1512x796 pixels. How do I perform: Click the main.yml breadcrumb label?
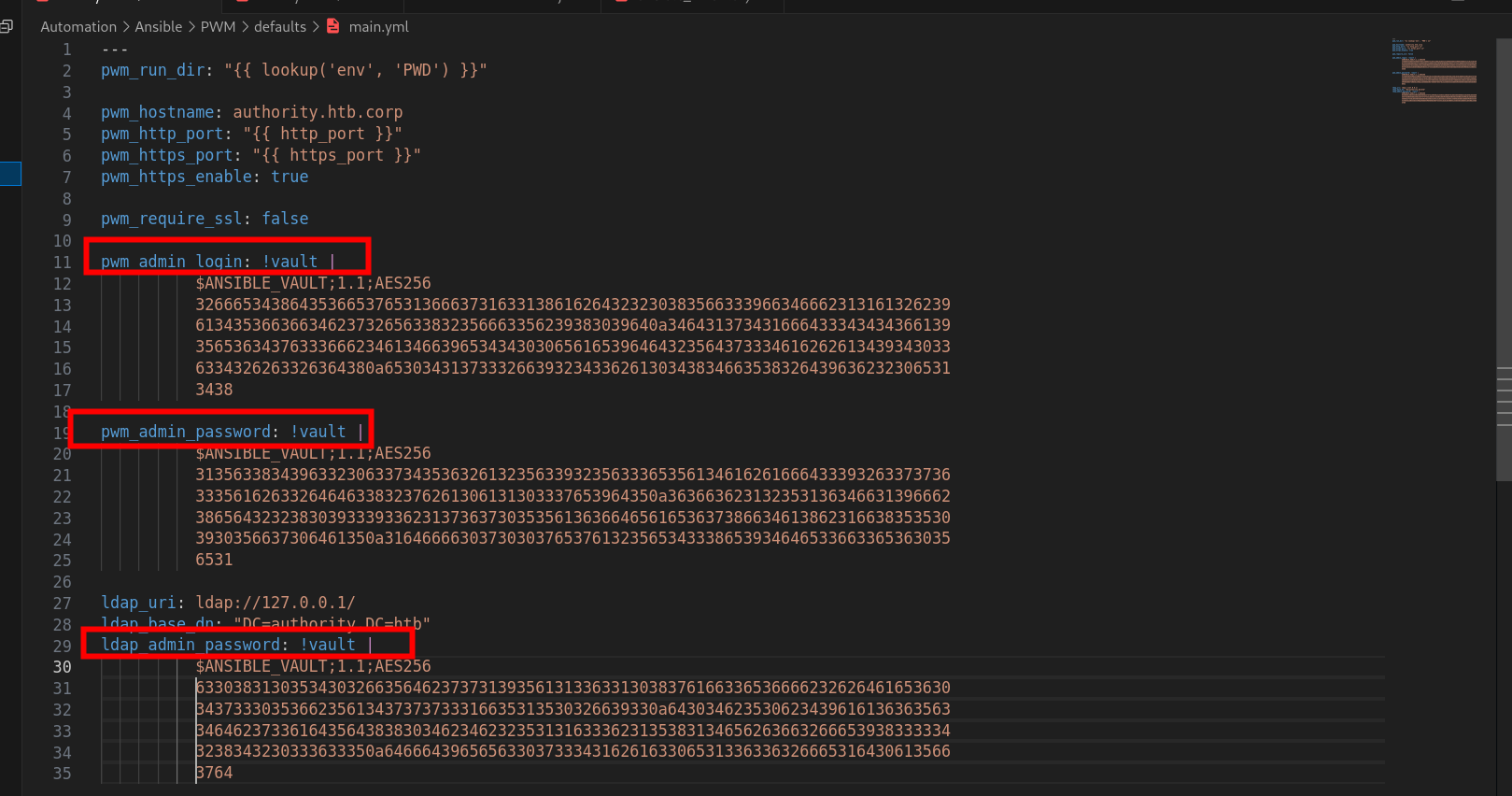point(378,26)
